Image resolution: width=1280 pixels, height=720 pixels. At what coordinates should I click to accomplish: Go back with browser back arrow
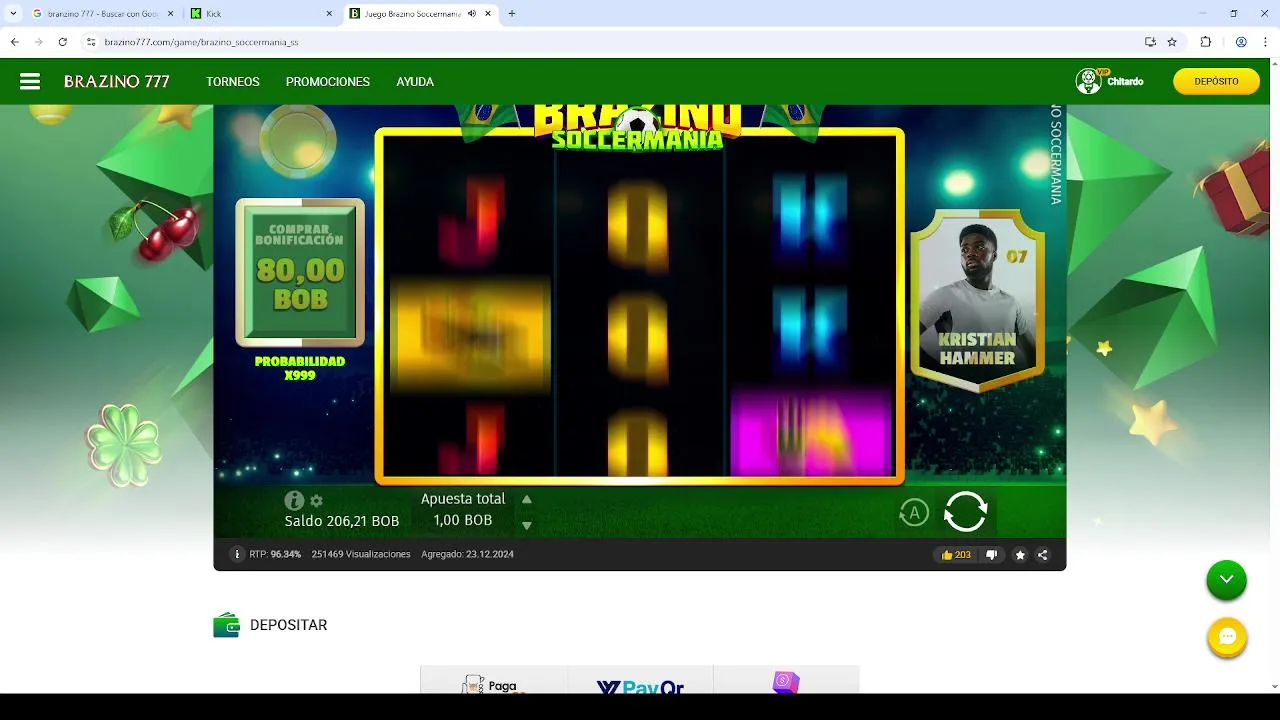(15, 42)
